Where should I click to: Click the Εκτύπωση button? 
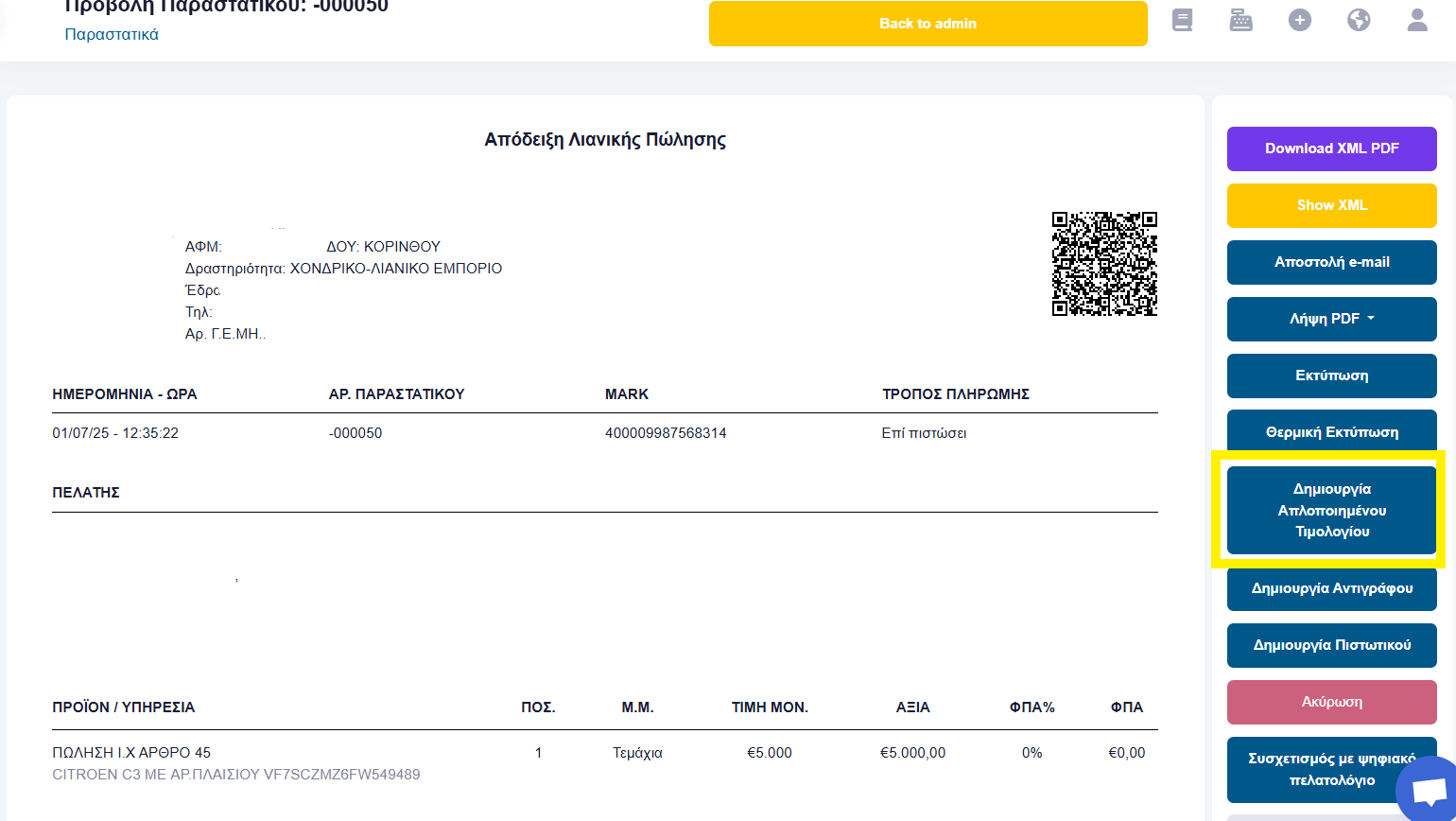click(1332, 376)
